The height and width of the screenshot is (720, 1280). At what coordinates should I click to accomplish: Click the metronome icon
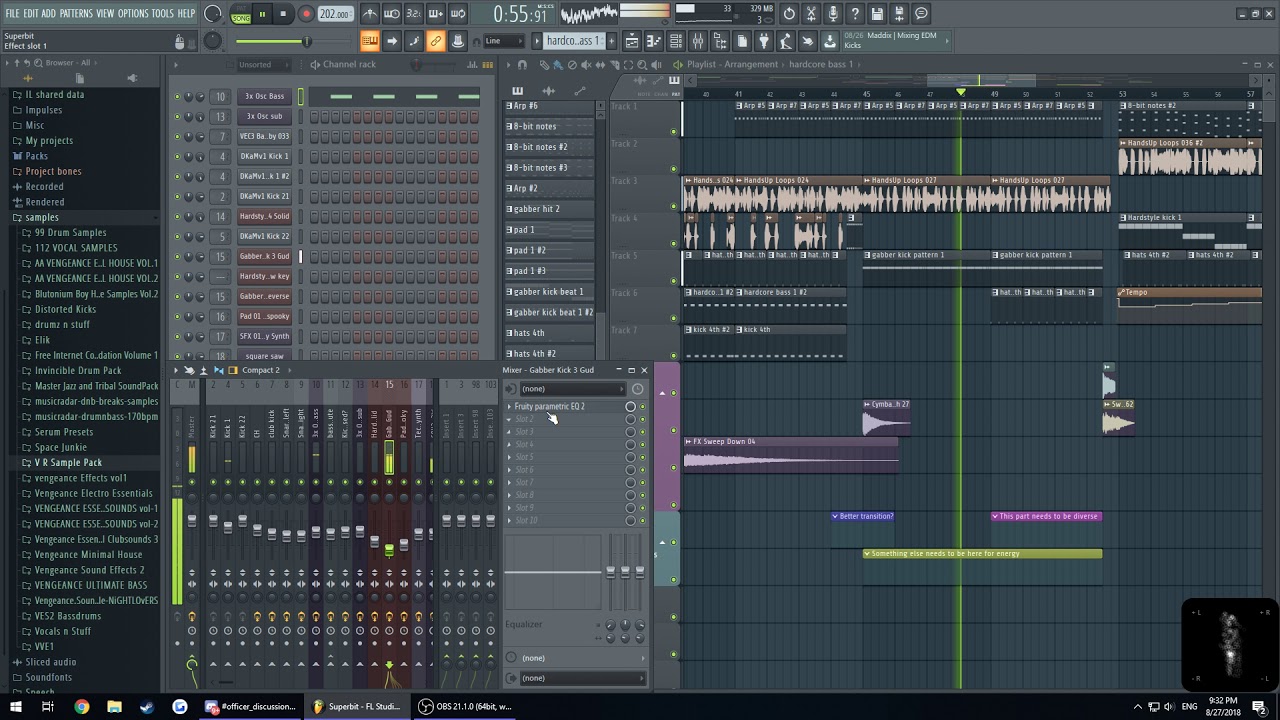(x=370, y=14)
